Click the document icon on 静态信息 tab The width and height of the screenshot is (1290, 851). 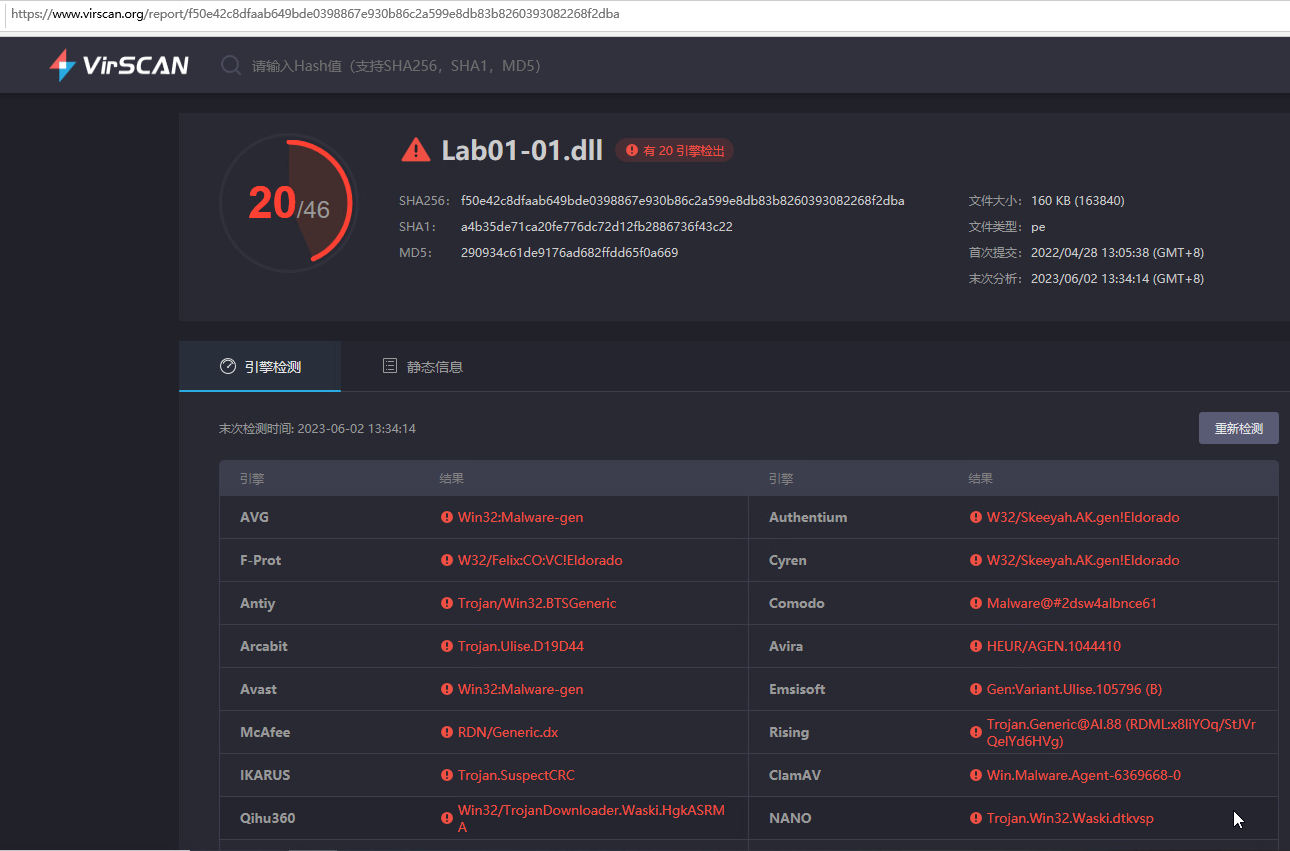pos(390,367)
